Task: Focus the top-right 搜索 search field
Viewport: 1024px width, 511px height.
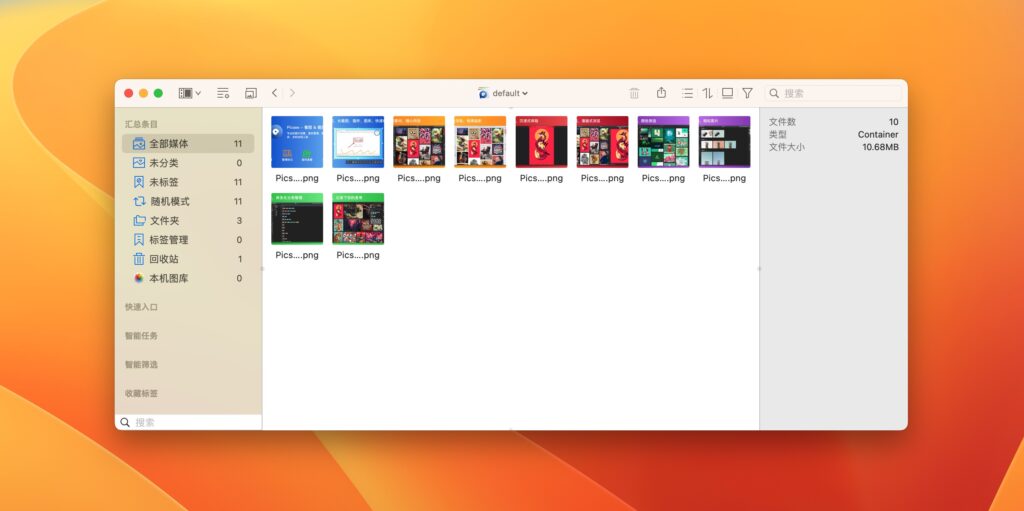Action: pyautogui.click(x=833, y=93)
